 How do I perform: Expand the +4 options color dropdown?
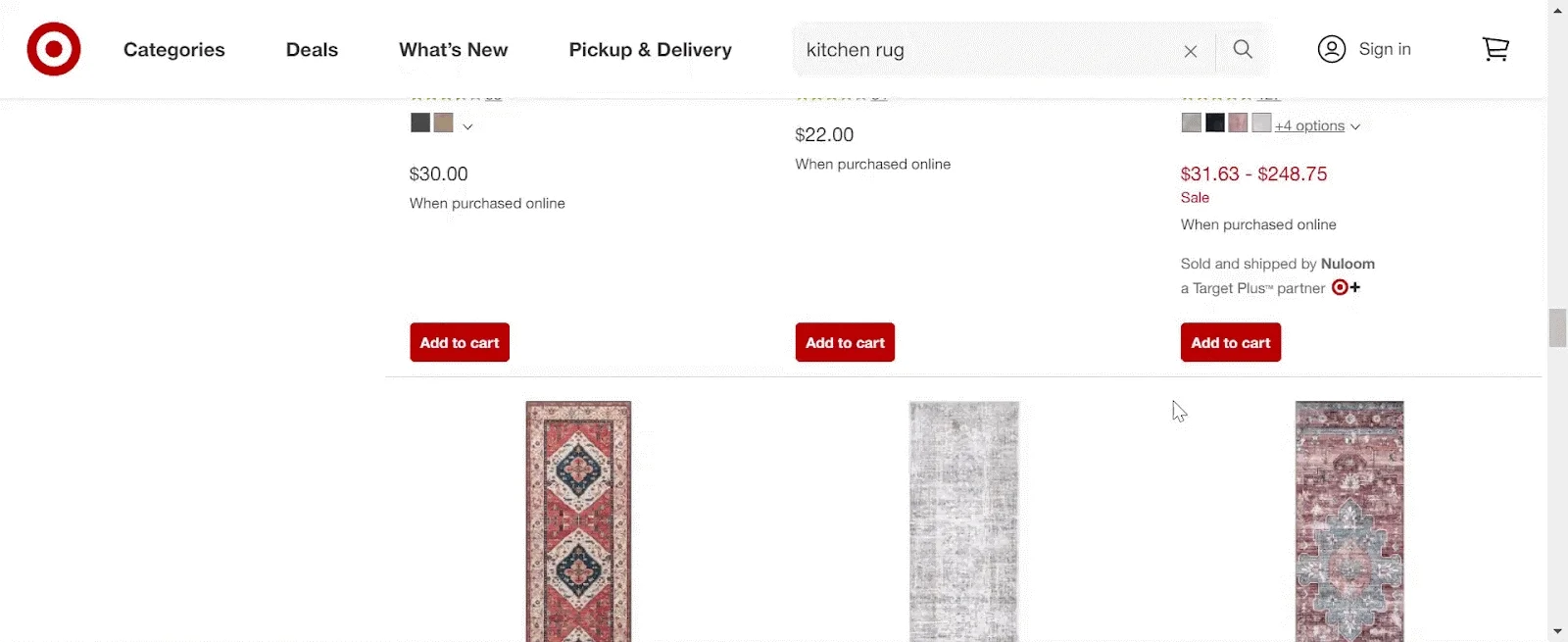click(1318, 126)
